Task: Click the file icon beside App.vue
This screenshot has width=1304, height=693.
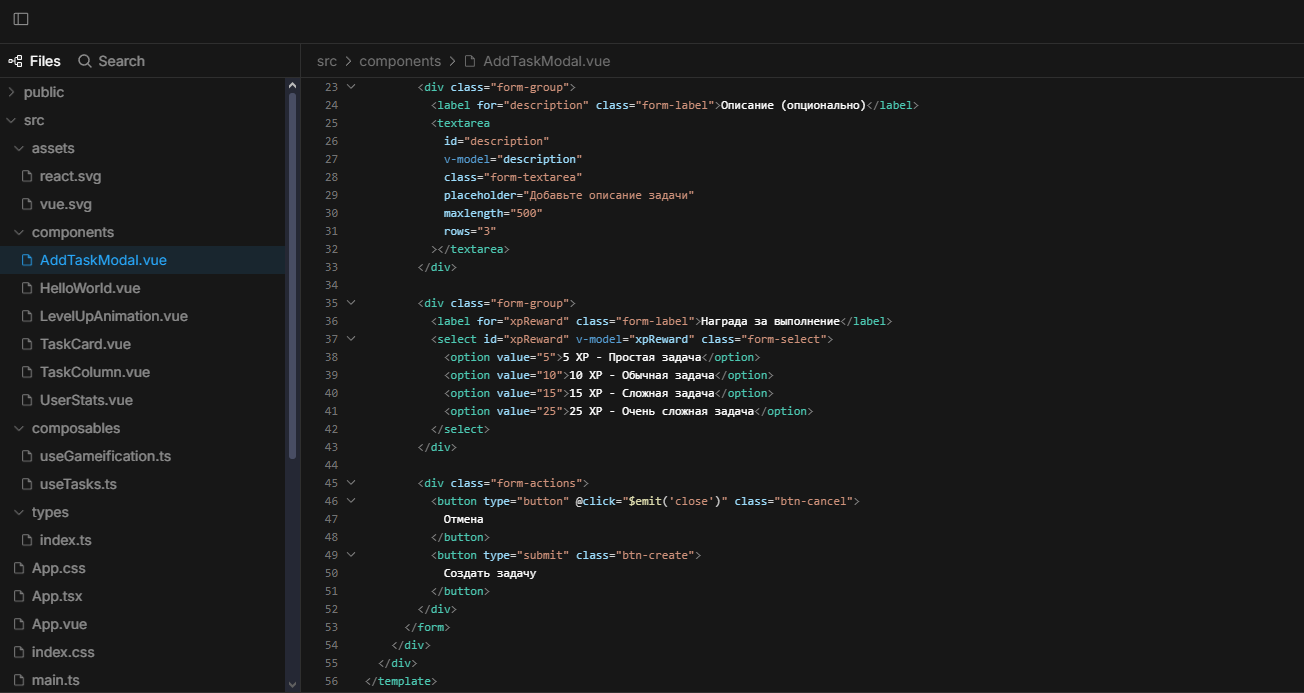Action: pyautogui.click(x=20, y=624)
